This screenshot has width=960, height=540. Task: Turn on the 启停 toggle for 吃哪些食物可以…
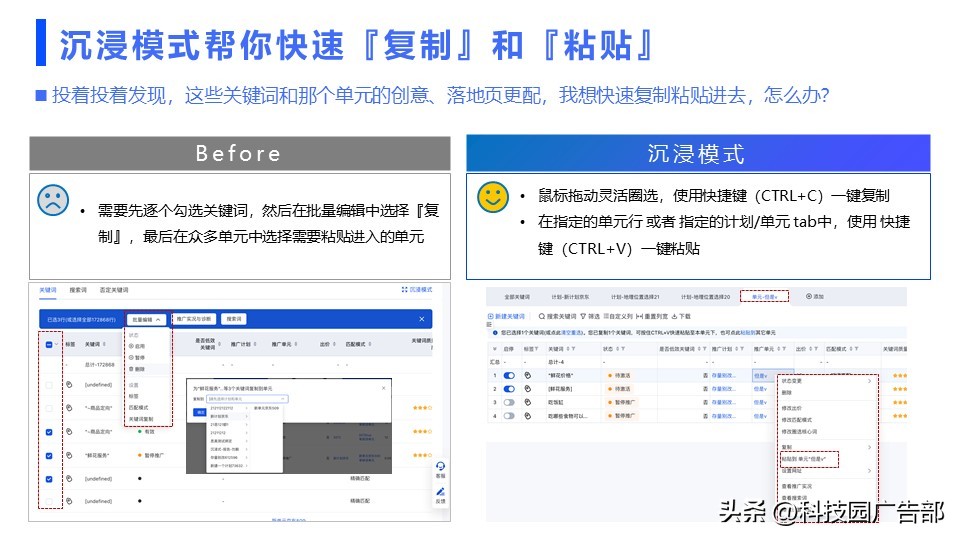click(509, 416)
